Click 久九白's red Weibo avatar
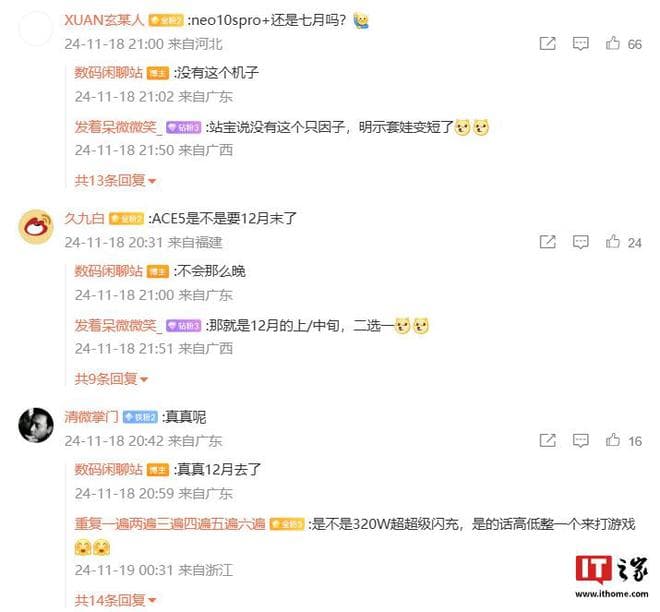This screenshot has height=612, width=660. pos(36,227)
